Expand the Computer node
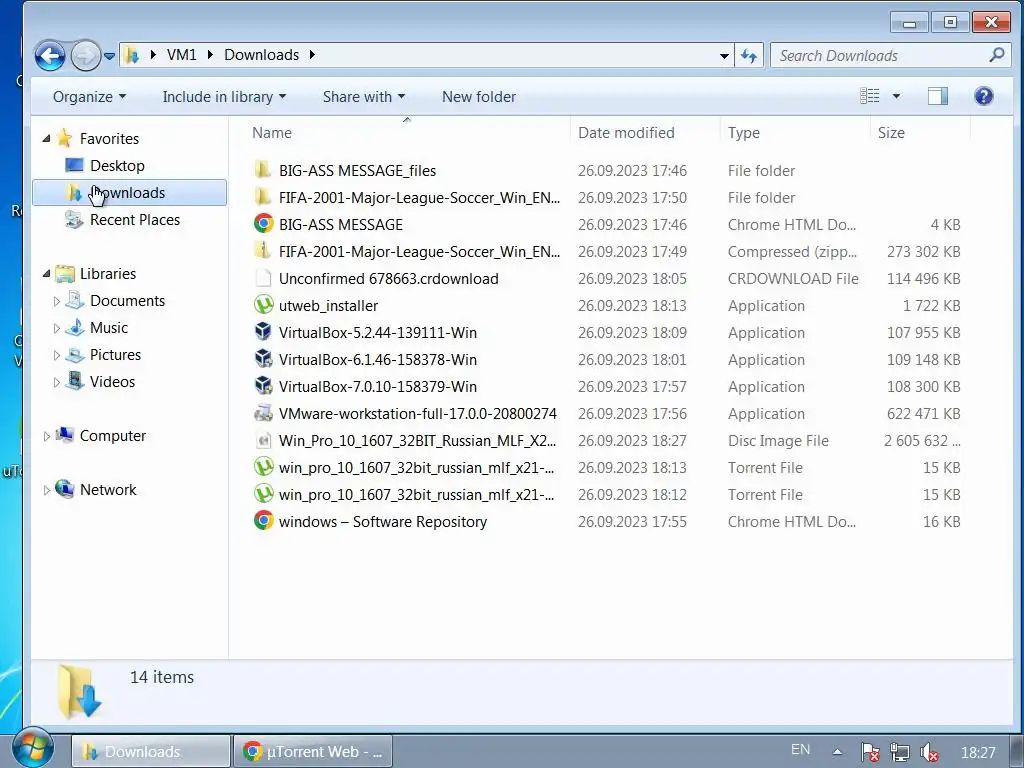This screenshot has height=768, width=1024. (46, 436)
